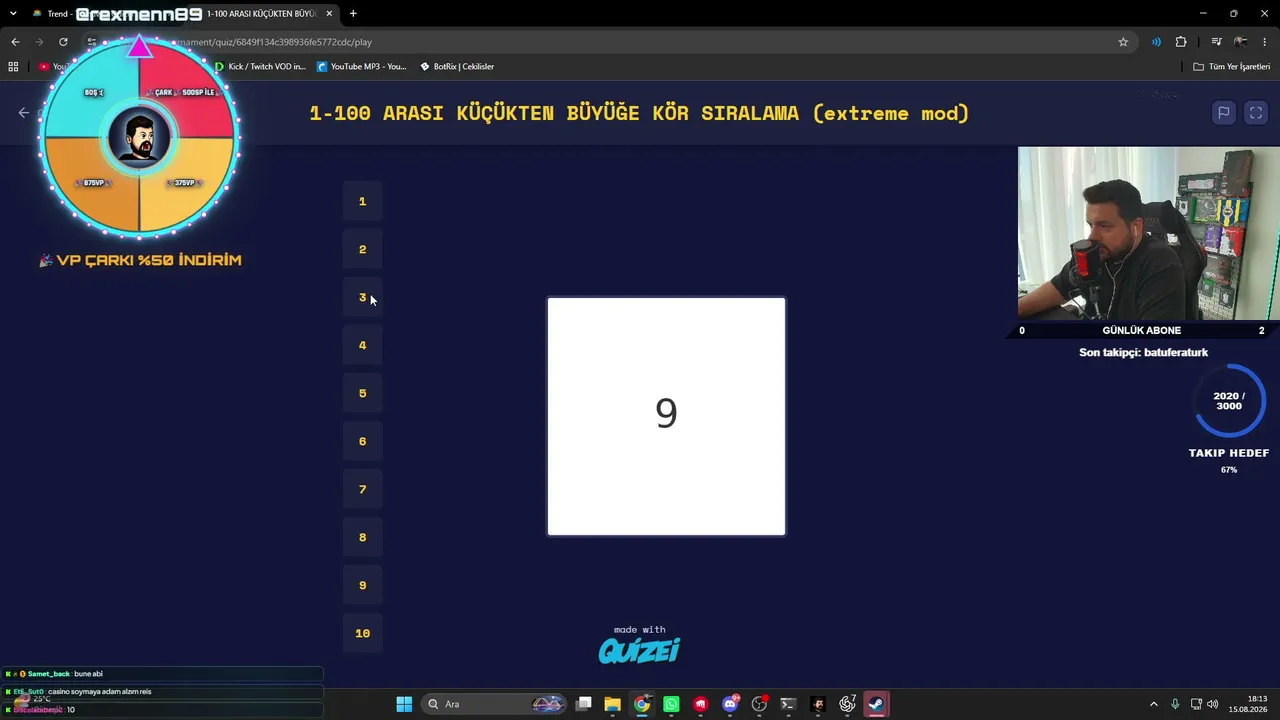Expand the tab search dropdown
This screenshot has height=720, width=1280.
click(13, 14)
